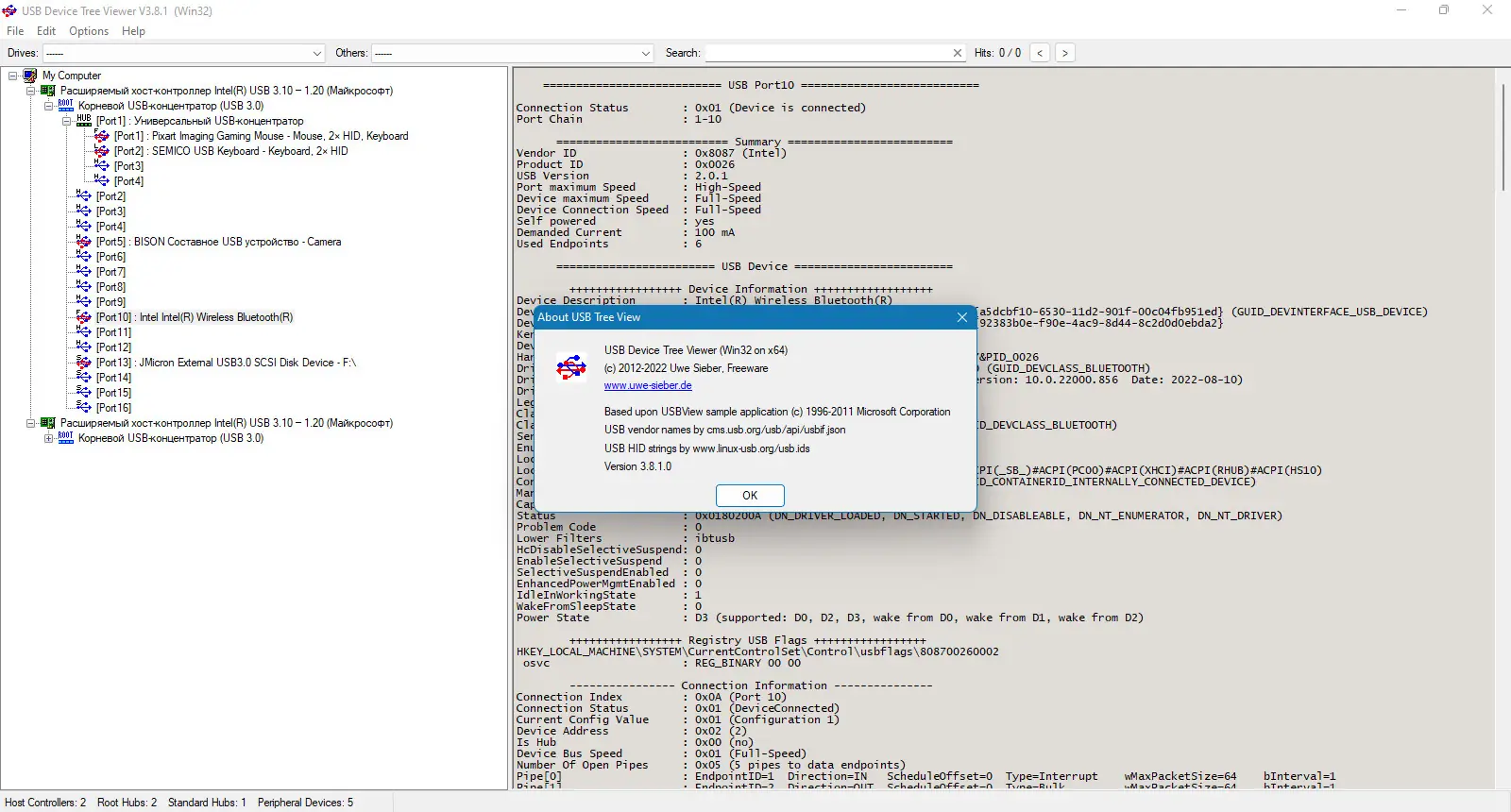Click the USB icon for [Port11]
The height and width of the screenshot is (812, 1511).
(84, 332)
